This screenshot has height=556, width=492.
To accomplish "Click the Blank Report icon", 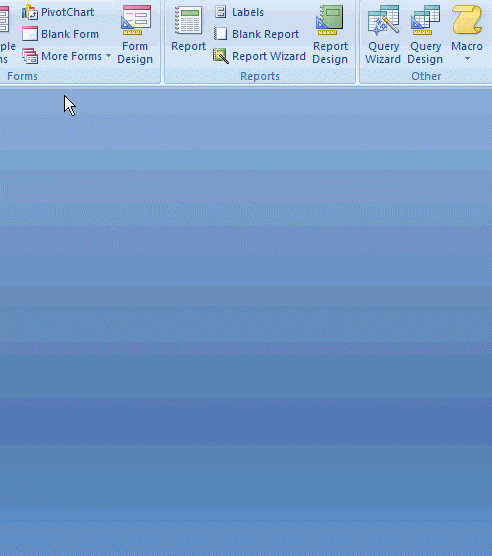I will [x=220, y=34].
